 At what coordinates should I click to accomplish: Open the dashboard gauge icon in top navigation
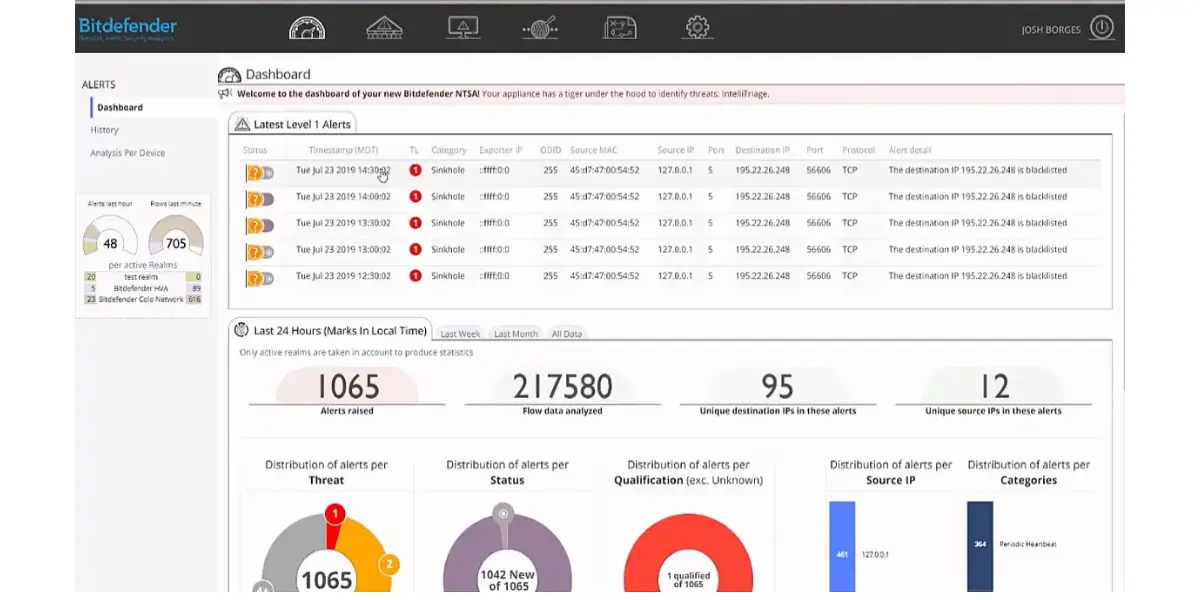(306, 27)
